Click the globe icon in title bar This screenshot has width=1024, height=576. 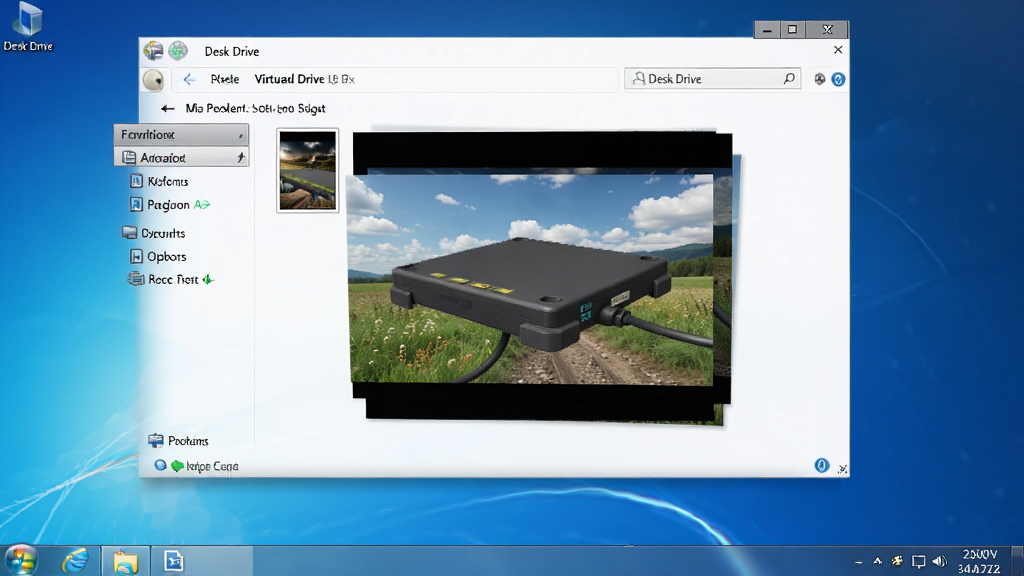[x=178, y=50]
